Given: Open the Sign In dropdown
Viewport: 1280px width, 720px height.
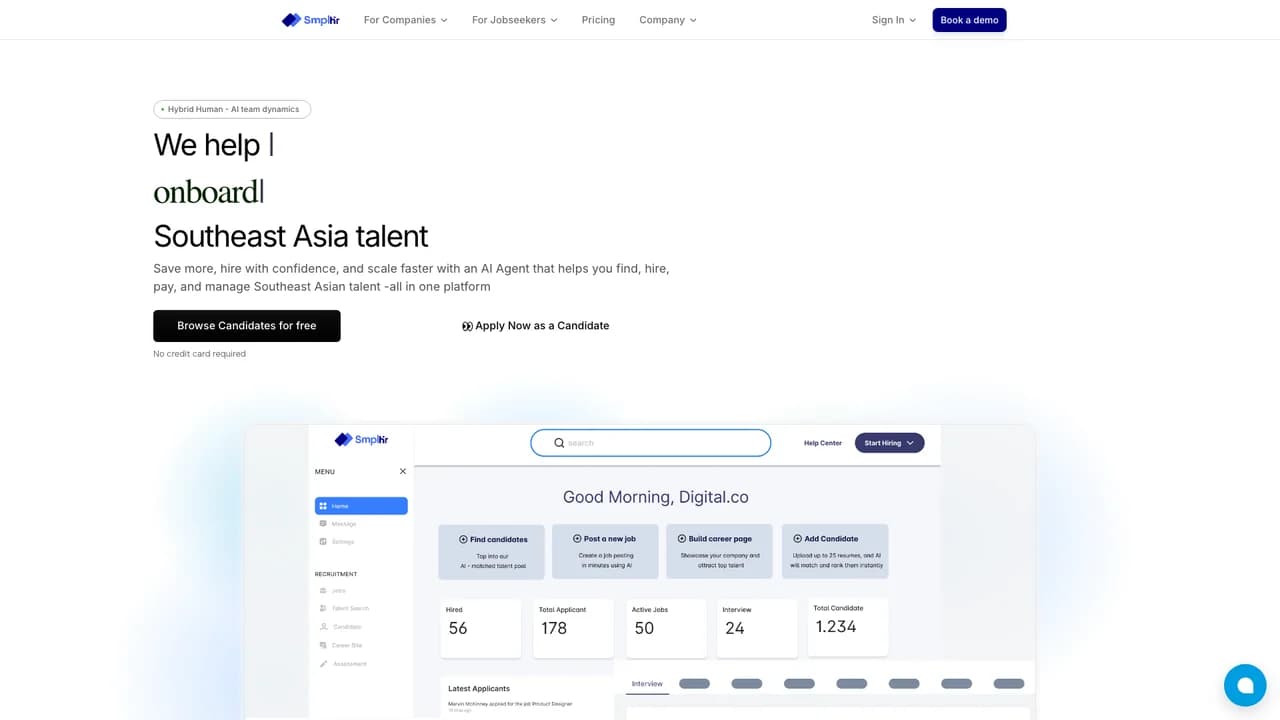Looking at the screenshot, I should pos(893,20).
